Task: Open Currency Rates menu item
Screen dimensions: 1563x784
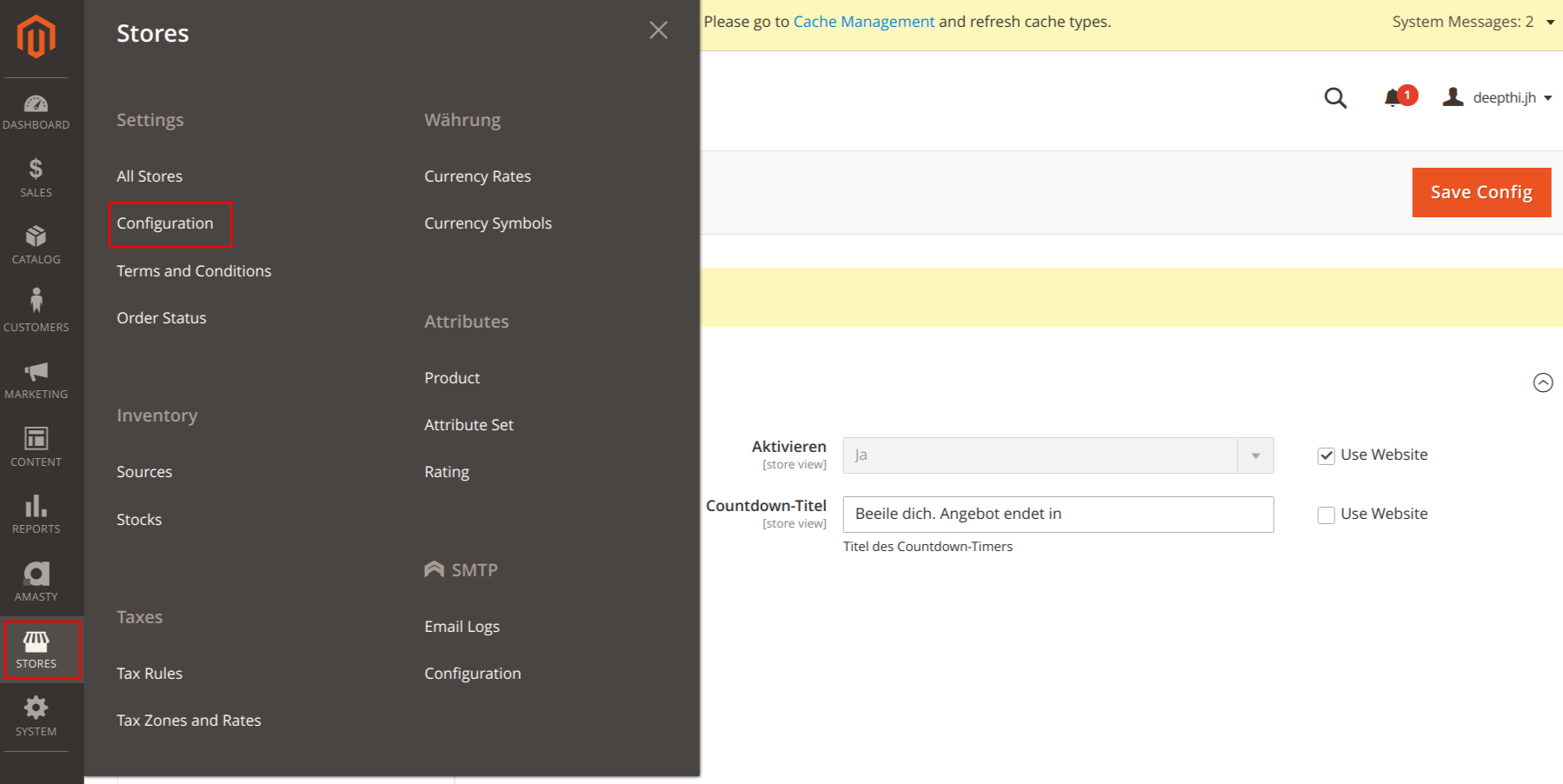Action: pos(477,176)
